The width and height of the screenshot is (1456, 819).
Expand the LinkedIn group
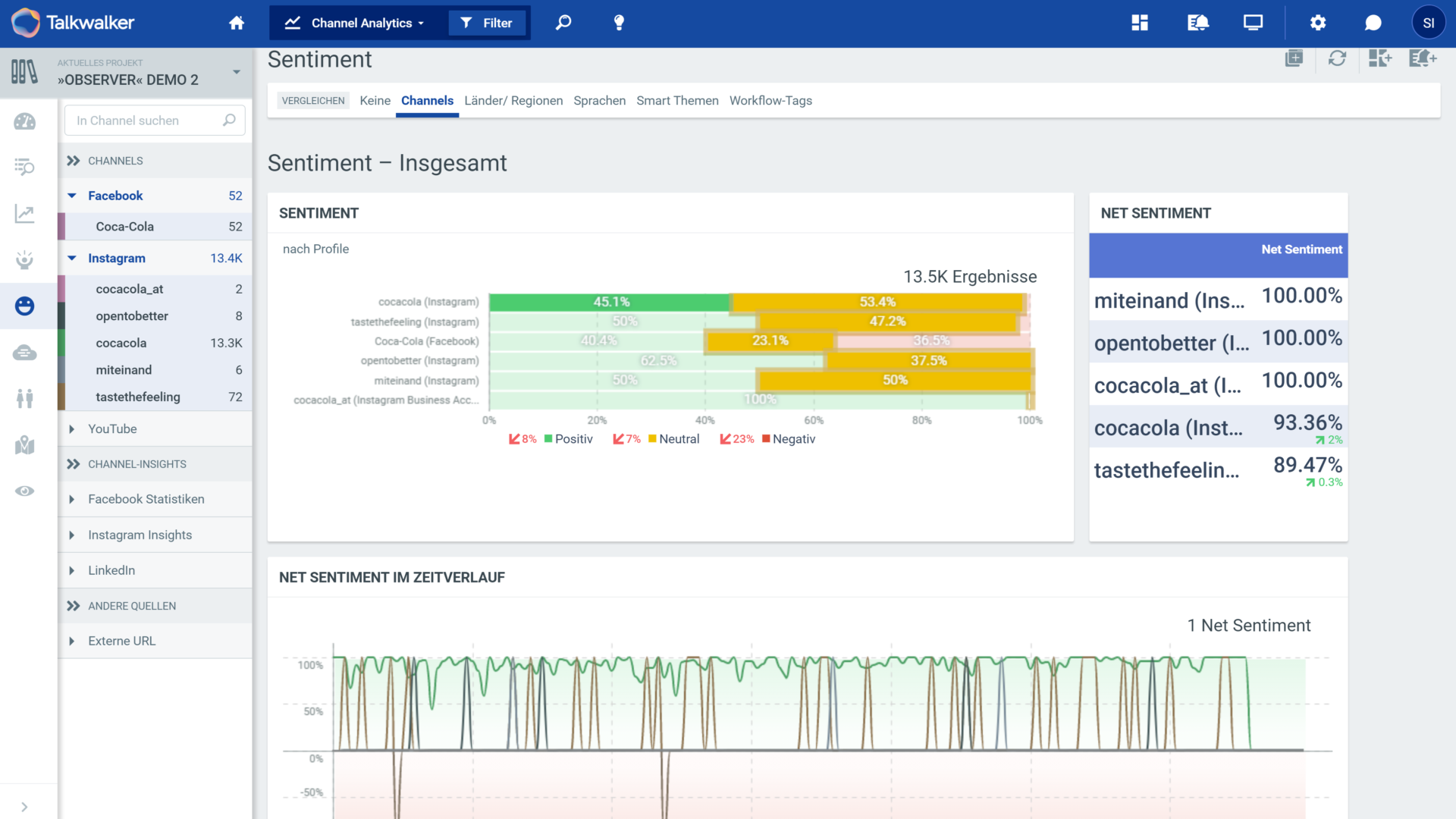72,570
